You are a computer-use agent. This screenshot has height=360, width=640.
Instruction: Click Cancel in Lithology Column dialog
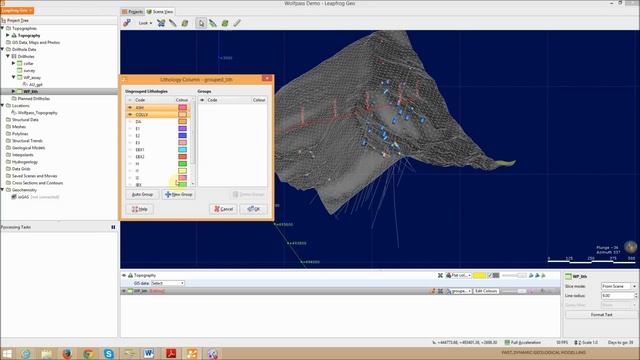(223, 209)
